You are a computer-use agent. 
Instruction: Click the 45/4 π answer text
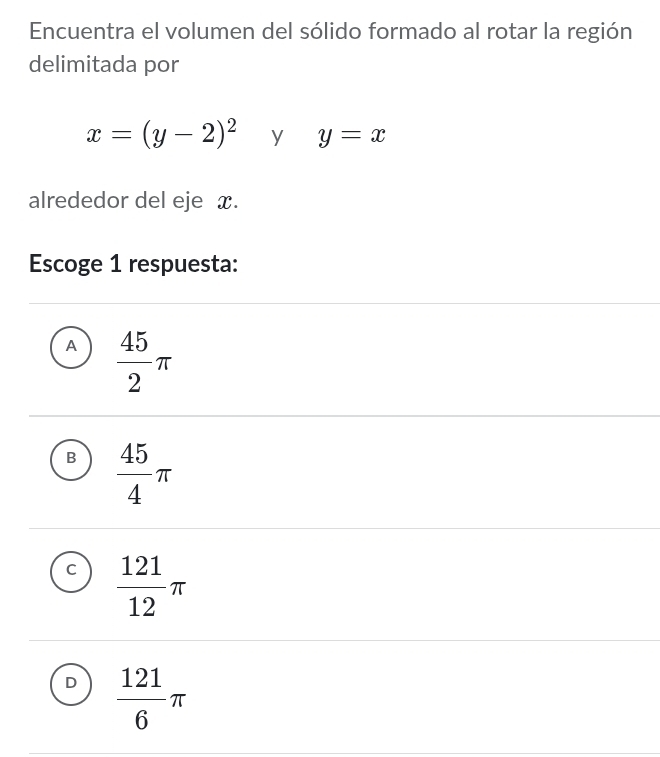coord(145,473)
